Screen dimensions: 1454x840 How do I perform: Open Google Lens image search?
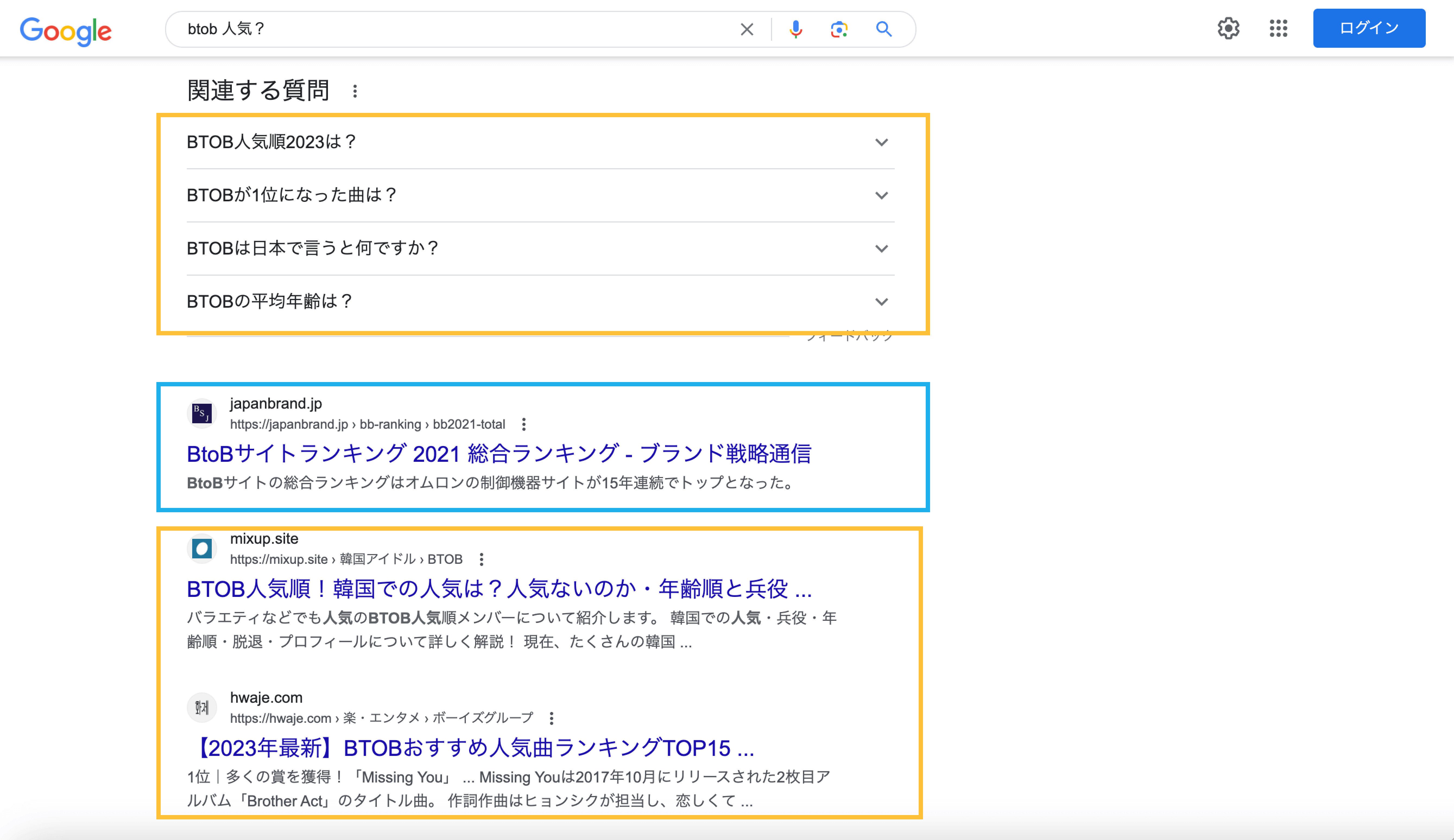pos(839,29)
